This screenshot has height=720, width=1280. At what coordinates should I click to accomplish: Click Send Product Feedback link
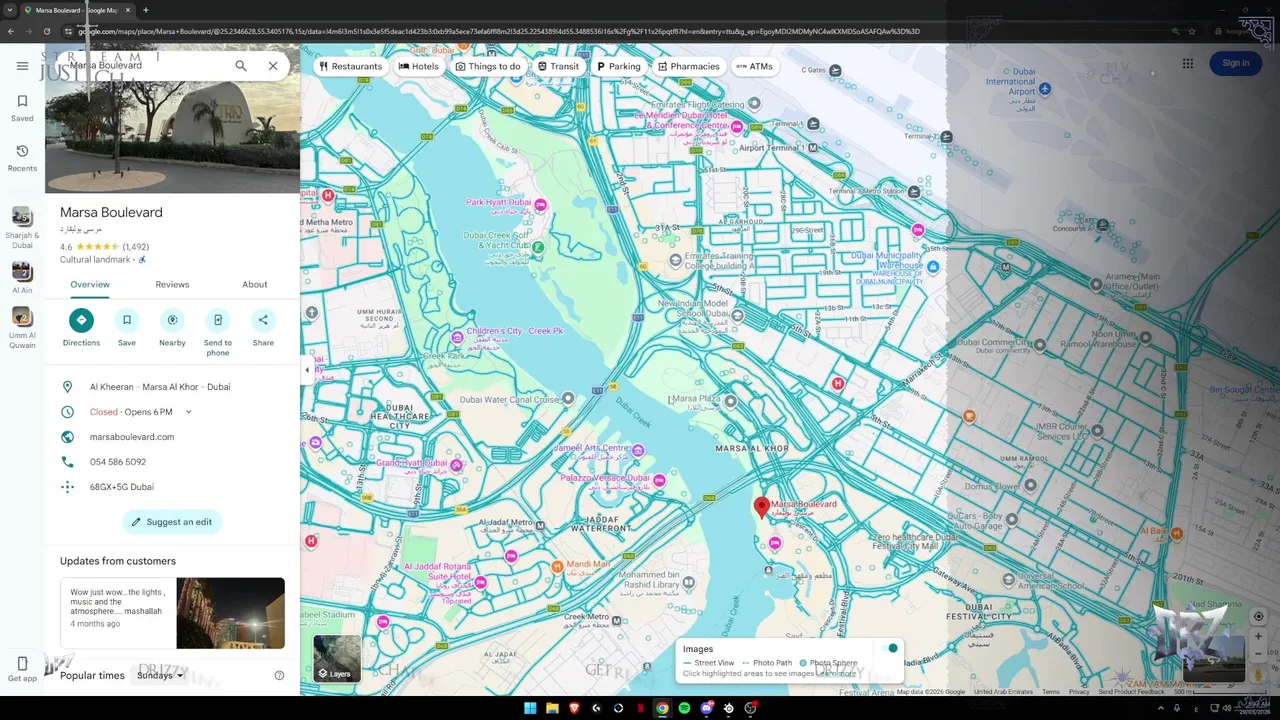point(1131,692)
